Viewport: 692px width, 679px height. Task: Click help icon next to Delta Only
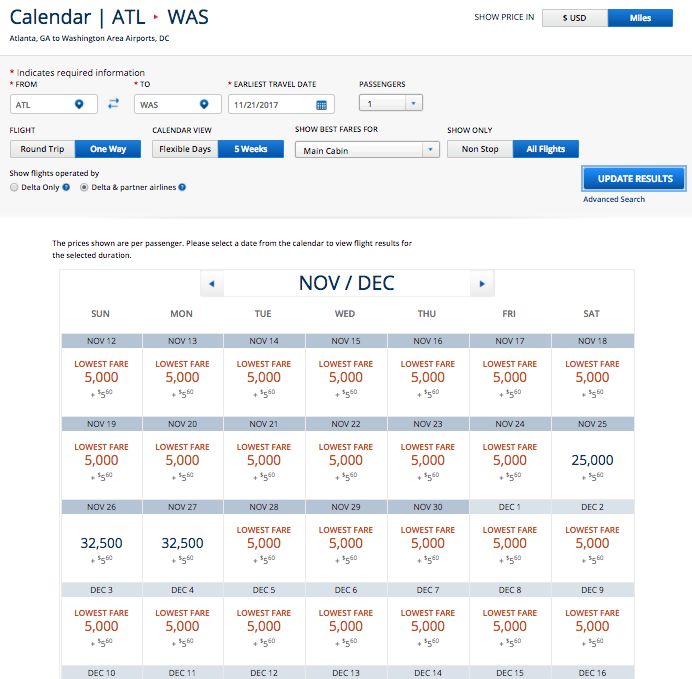tap(66, 187)
